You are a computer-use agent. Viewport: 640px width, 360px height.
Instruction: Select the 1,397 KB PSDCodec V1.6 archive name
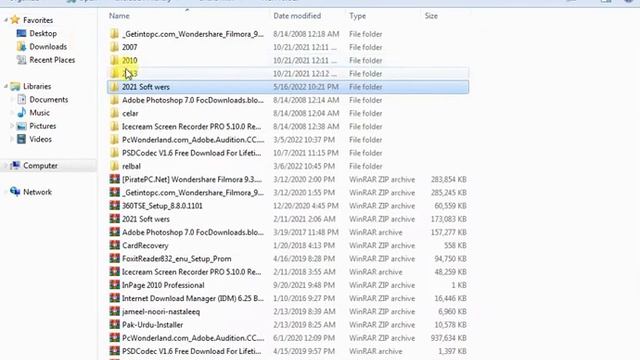tap(191, 351)
